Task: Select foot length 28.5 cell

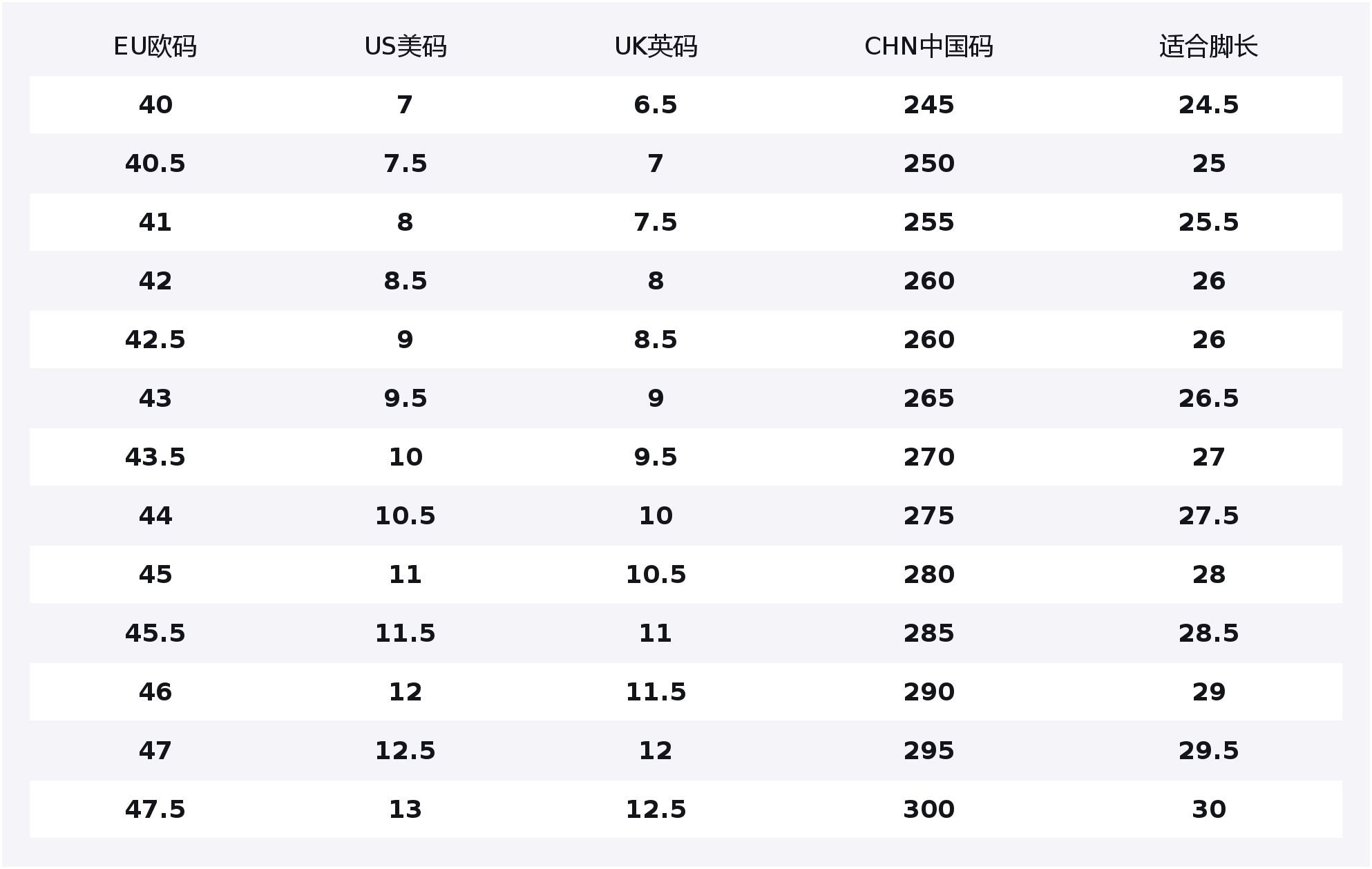Action: point(1208,633)
